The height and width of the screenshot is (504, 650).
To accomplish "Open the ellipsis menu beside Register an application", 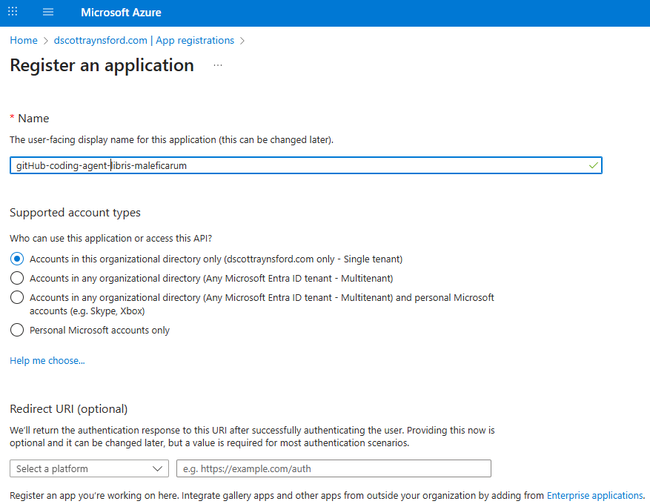I will tap(218, 65).
